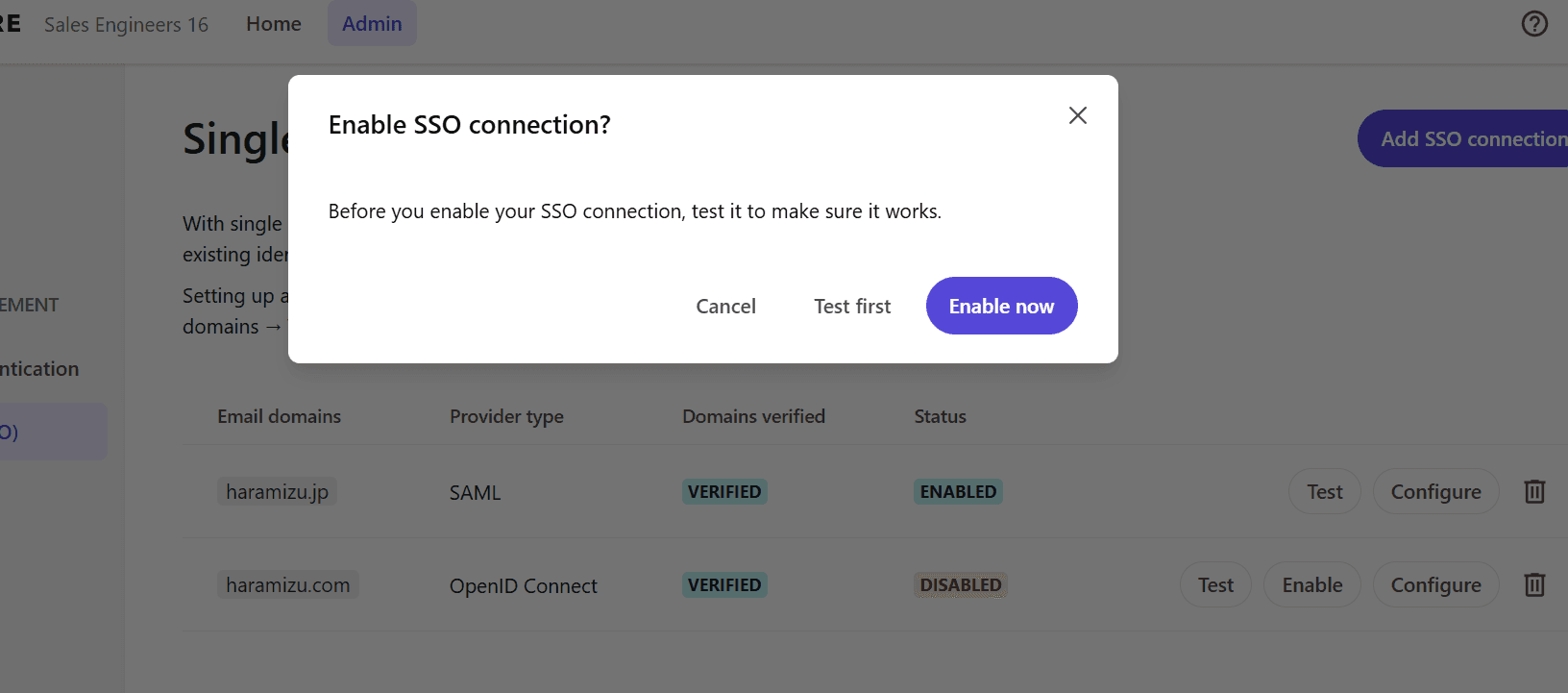This screenshot has height=693, width=1568.
Task: Click the ENABLED status badge
Action: (x=958, y=491)
